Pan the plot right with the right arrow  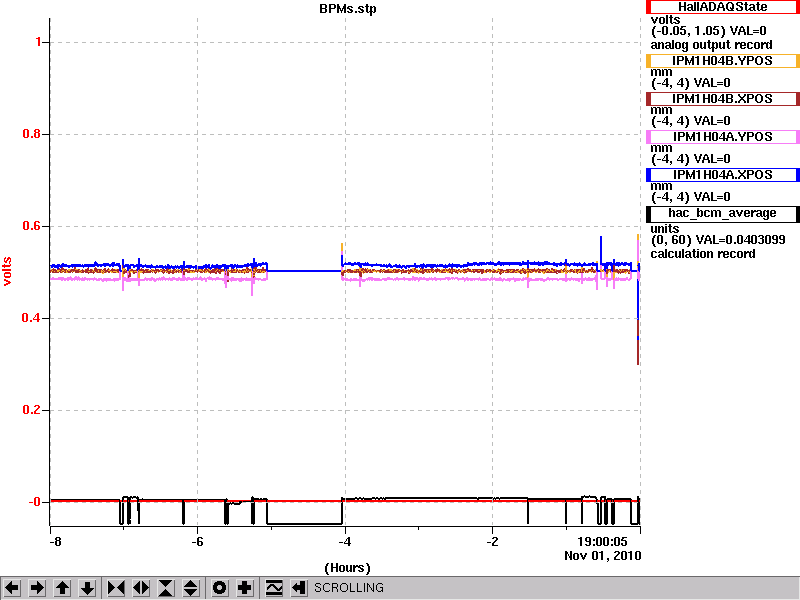(x=37, y=588)
